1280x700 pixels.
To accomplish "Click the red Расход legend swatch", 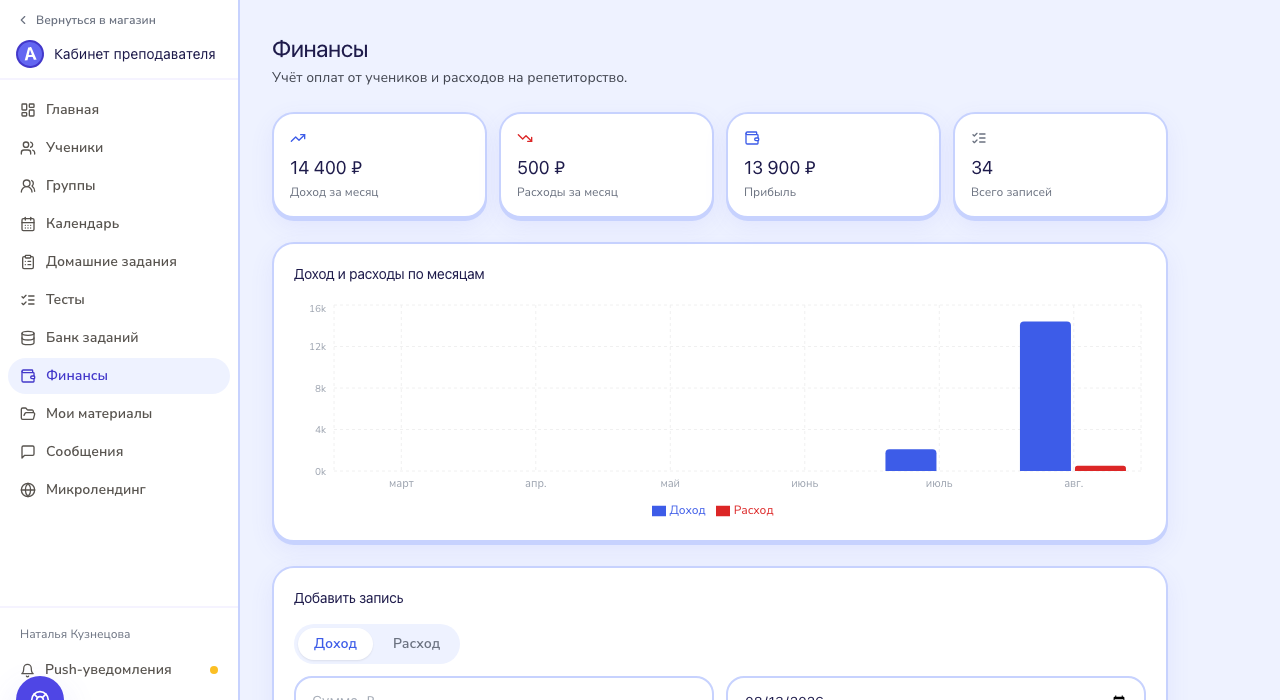I will coord(723,510).
